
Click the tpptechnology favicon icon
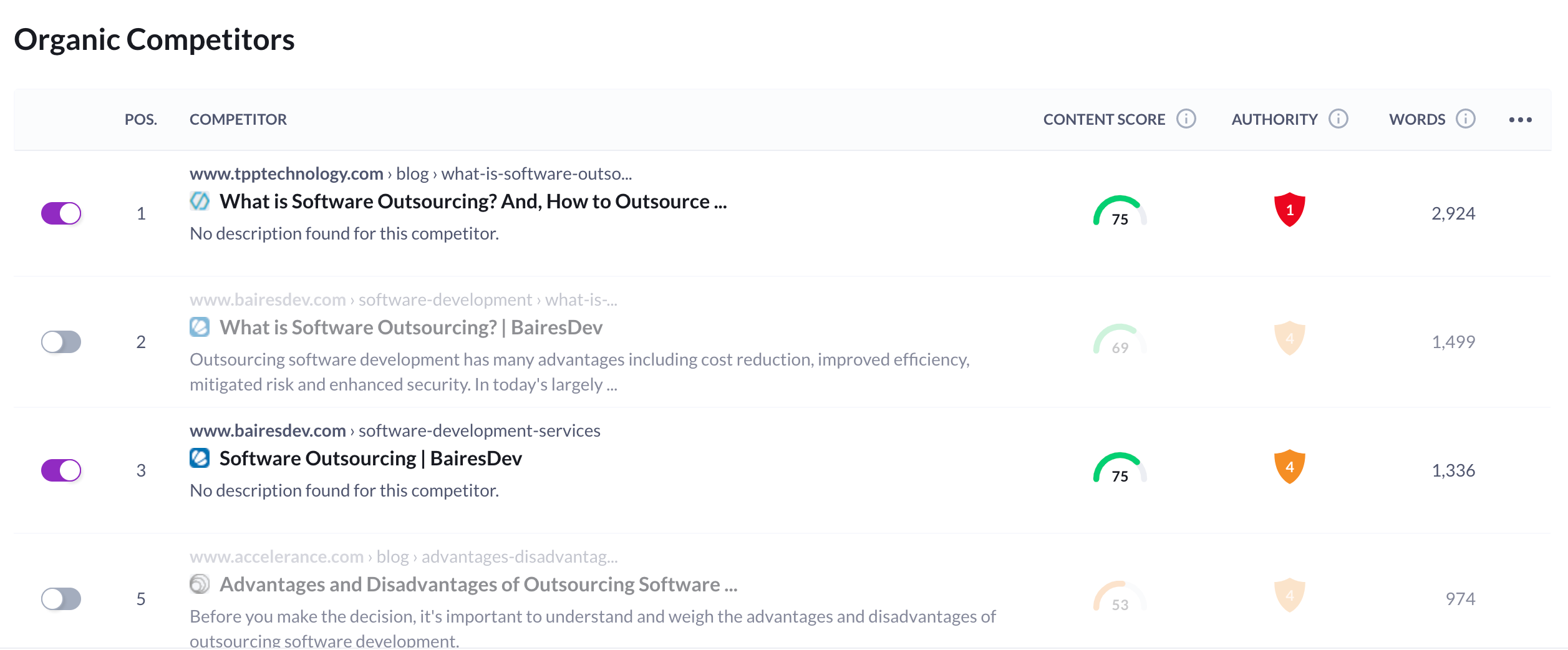coord(200,201)
